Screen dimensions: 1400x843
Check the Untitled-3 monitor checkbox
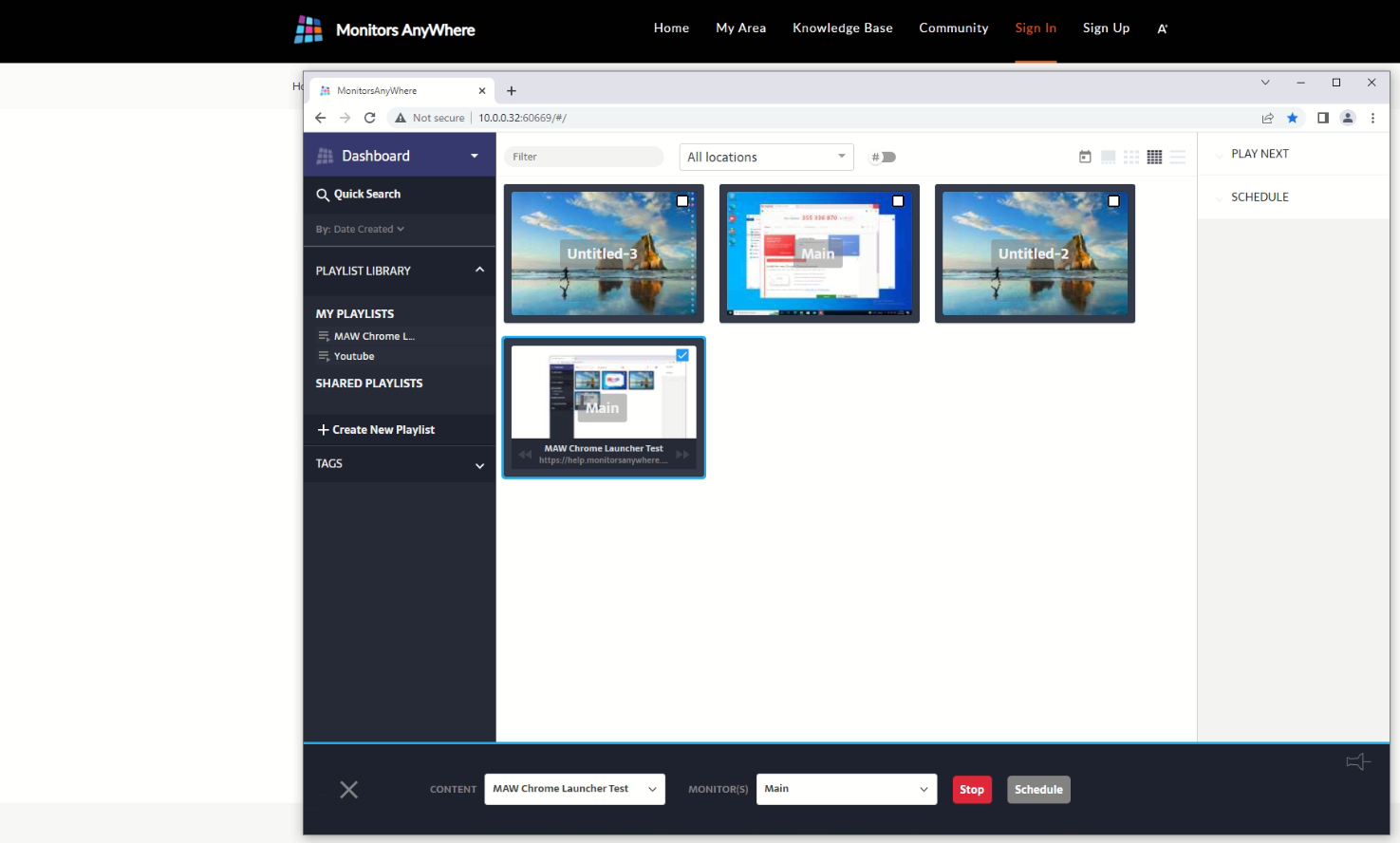point(682,201)
